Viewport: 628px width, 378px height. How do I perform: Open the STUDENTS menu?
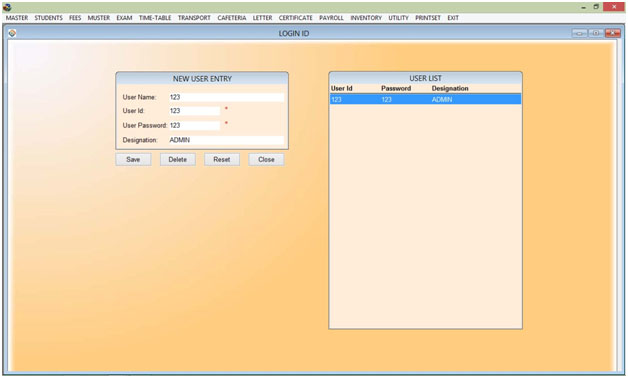coord(48,18)
